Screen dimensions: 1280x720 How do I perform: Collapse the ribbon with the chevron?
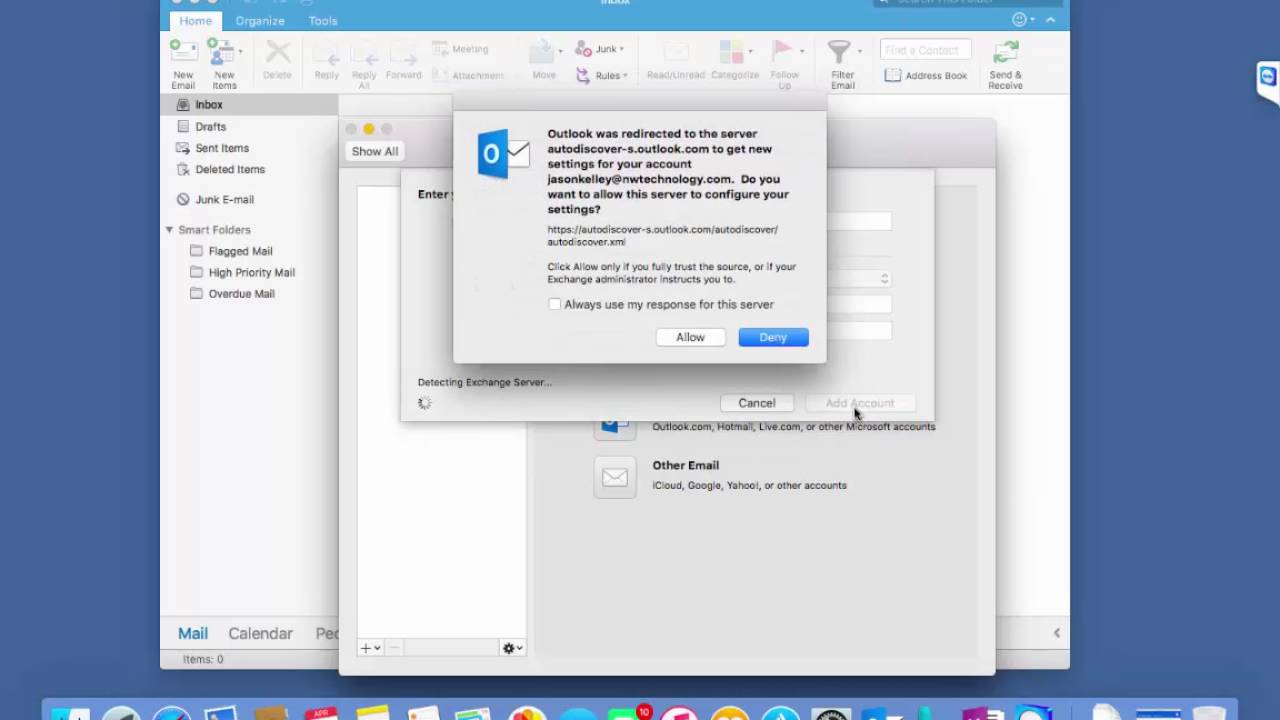click(1050, 20)
